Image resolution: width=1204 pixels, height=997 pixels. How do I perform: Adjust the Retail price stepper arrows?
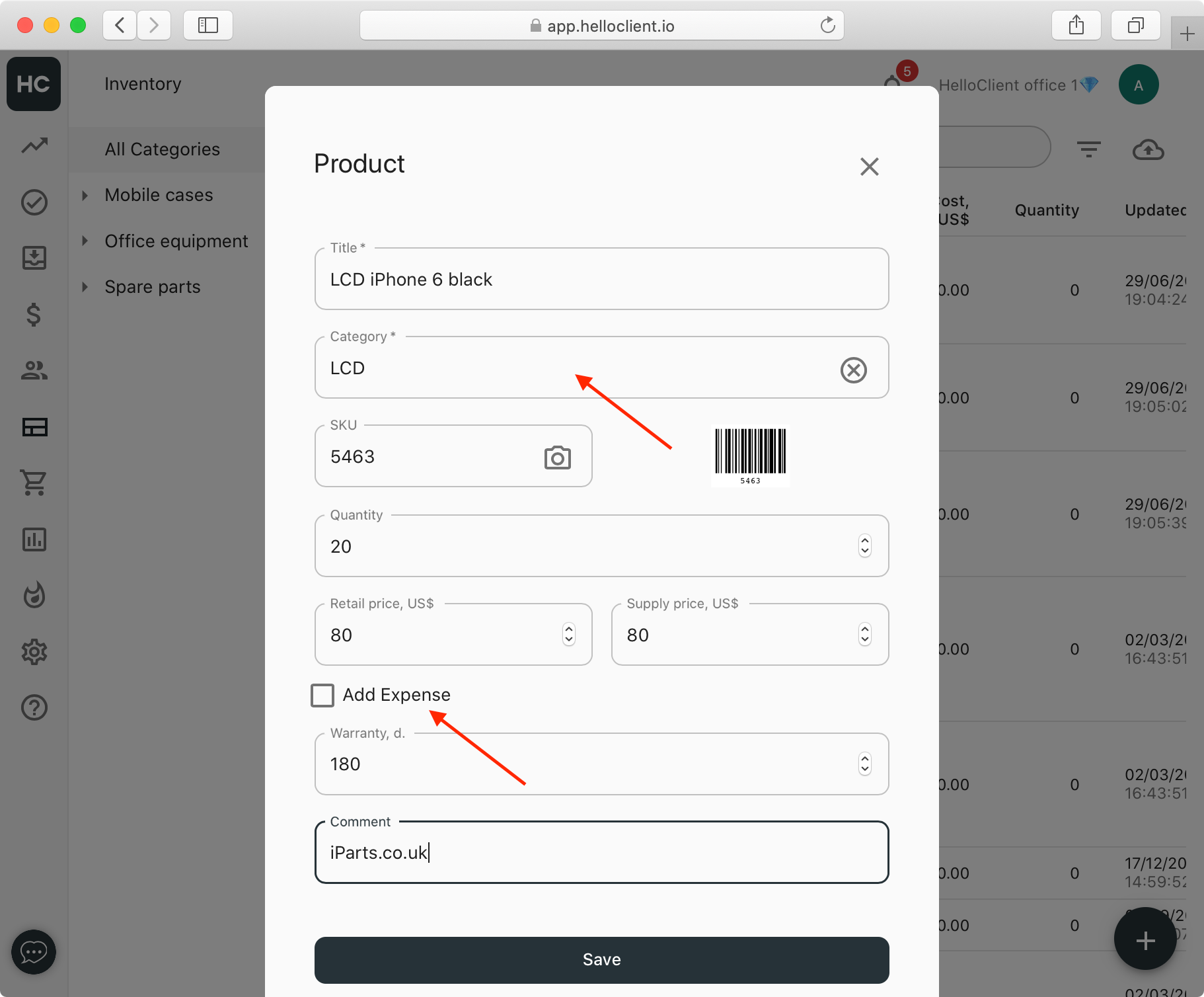tap(569, 635)
